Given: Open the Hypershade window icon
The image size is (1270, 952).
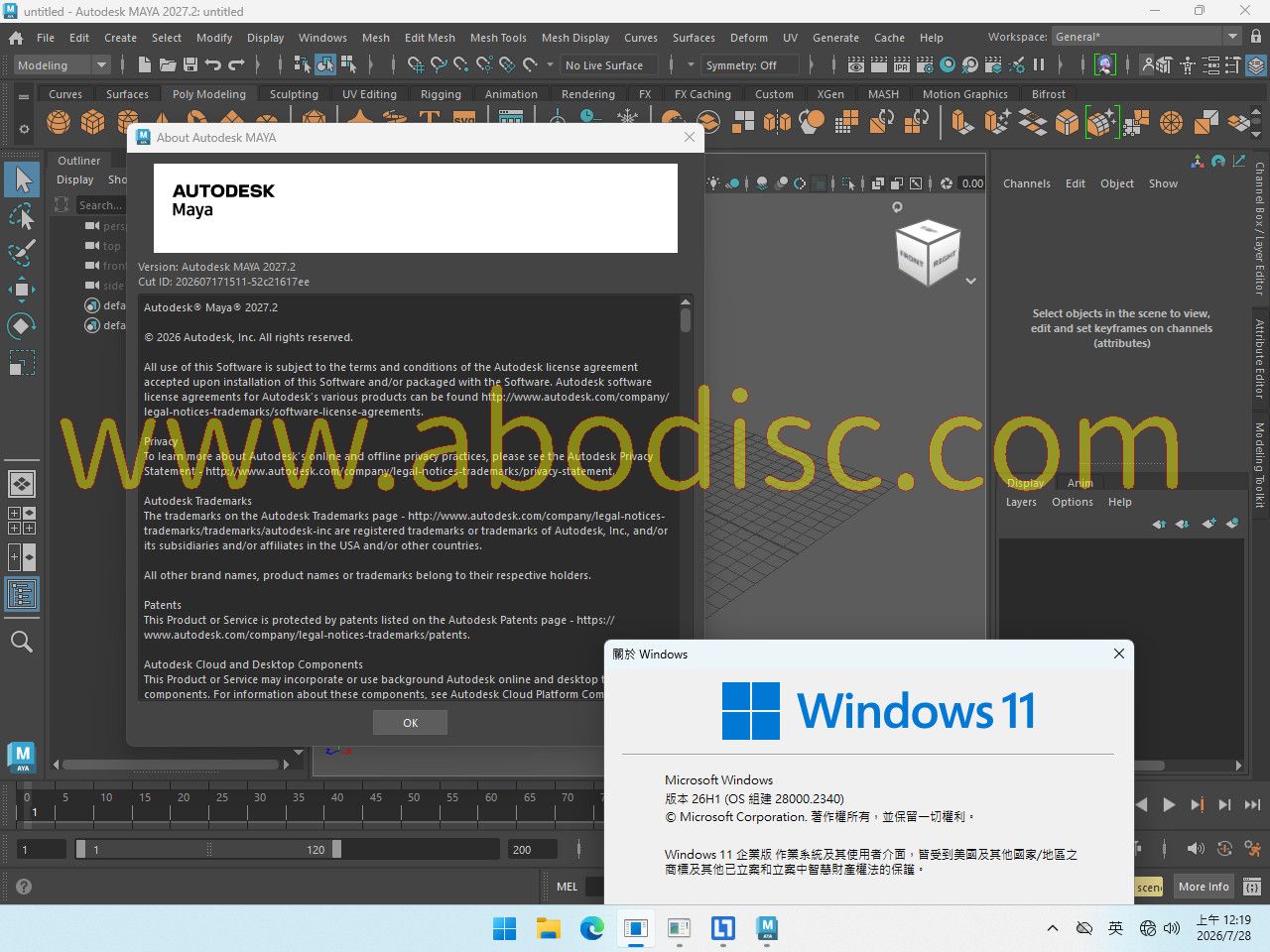Looking at the screenshot, I should [948, 64].
